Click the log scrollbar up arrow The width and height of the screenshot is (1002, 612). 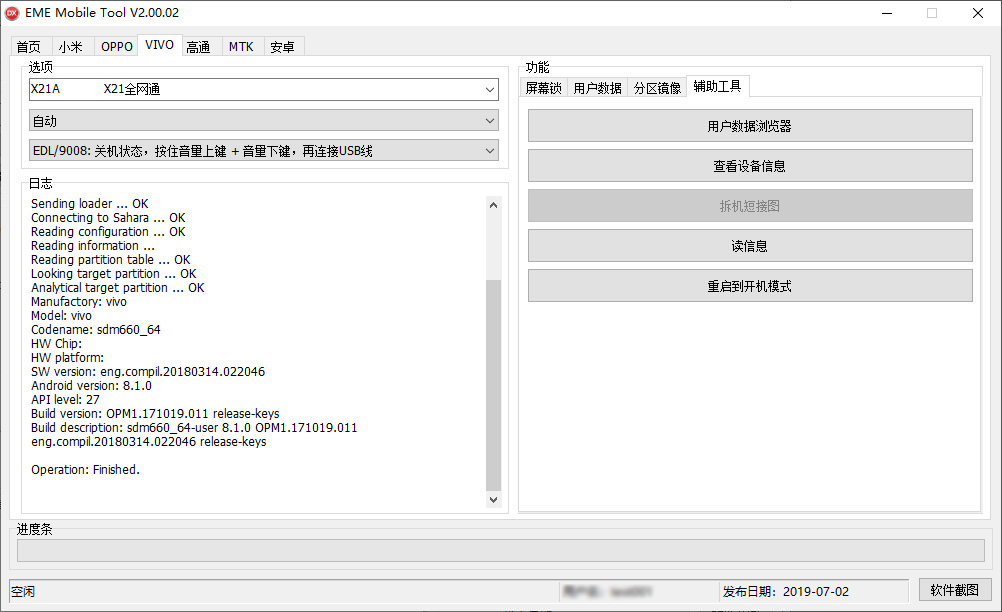click(493, 205)
